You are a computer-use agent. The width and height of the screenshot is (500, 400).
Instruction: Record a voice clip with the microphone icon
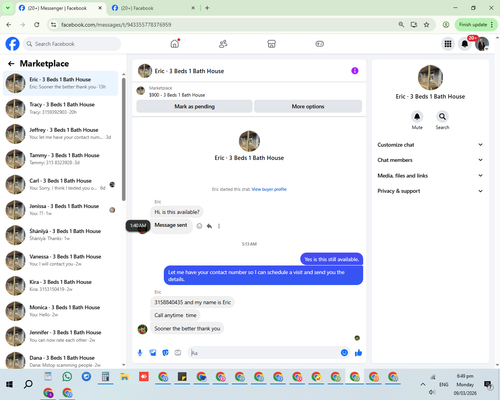[x=140, y=353]
